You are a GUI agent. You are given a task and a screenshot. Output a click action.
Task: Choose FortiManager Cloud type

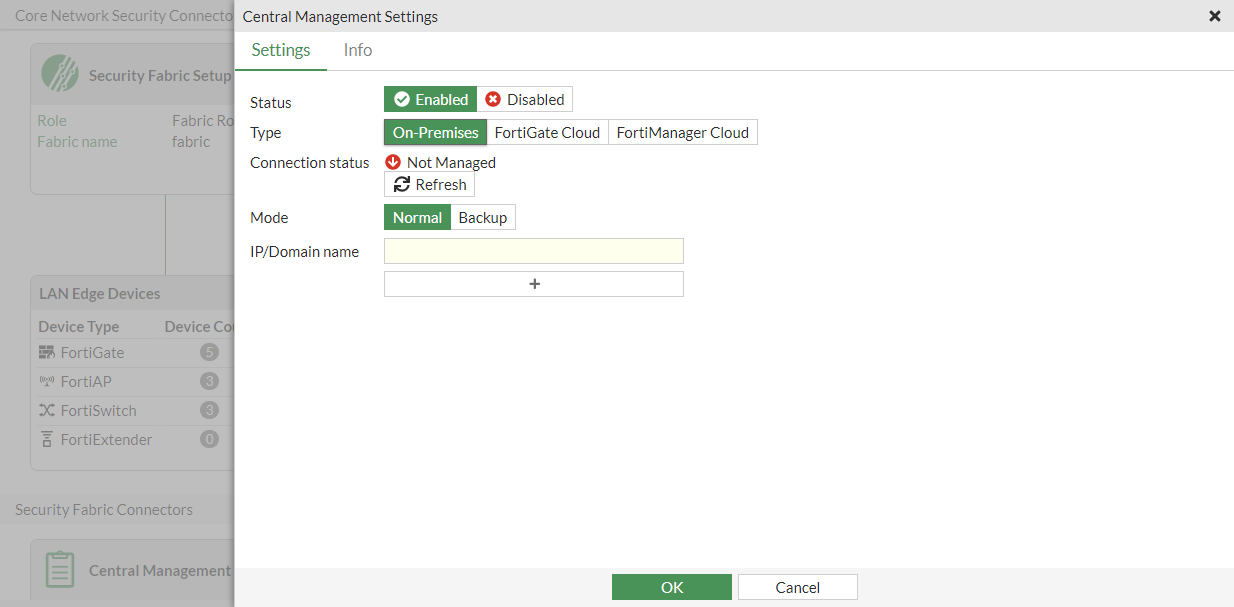pyautogui.click(x=682, y=132)
